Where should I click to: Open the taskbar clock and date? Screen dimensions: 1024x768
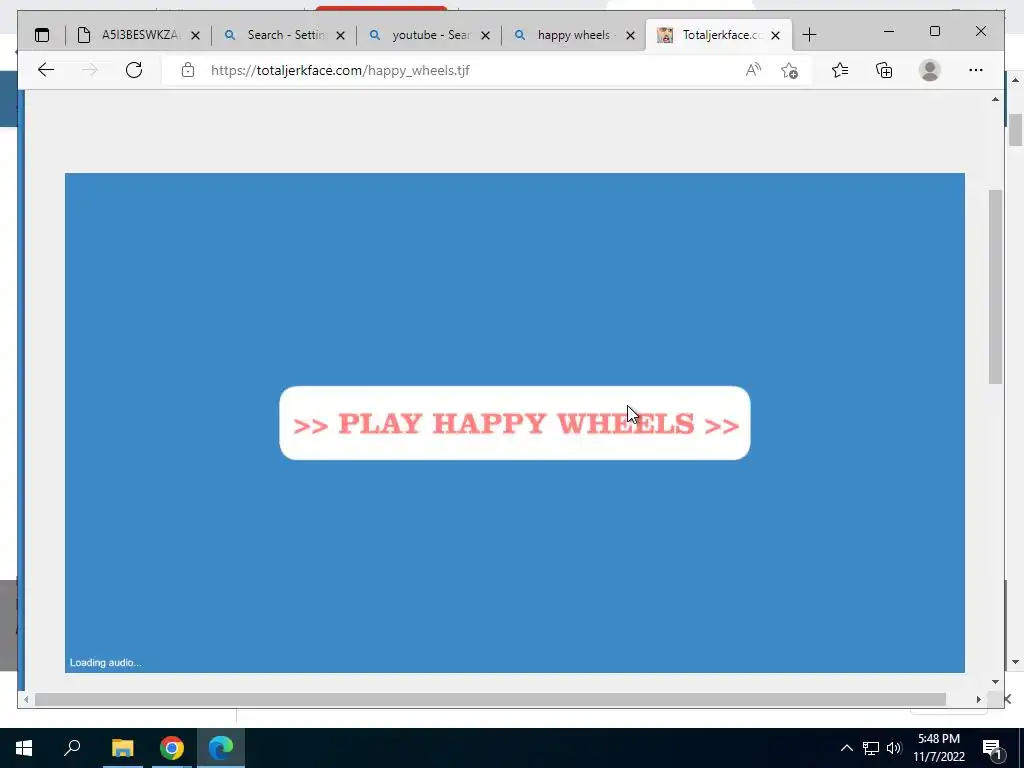click(938, 748)
